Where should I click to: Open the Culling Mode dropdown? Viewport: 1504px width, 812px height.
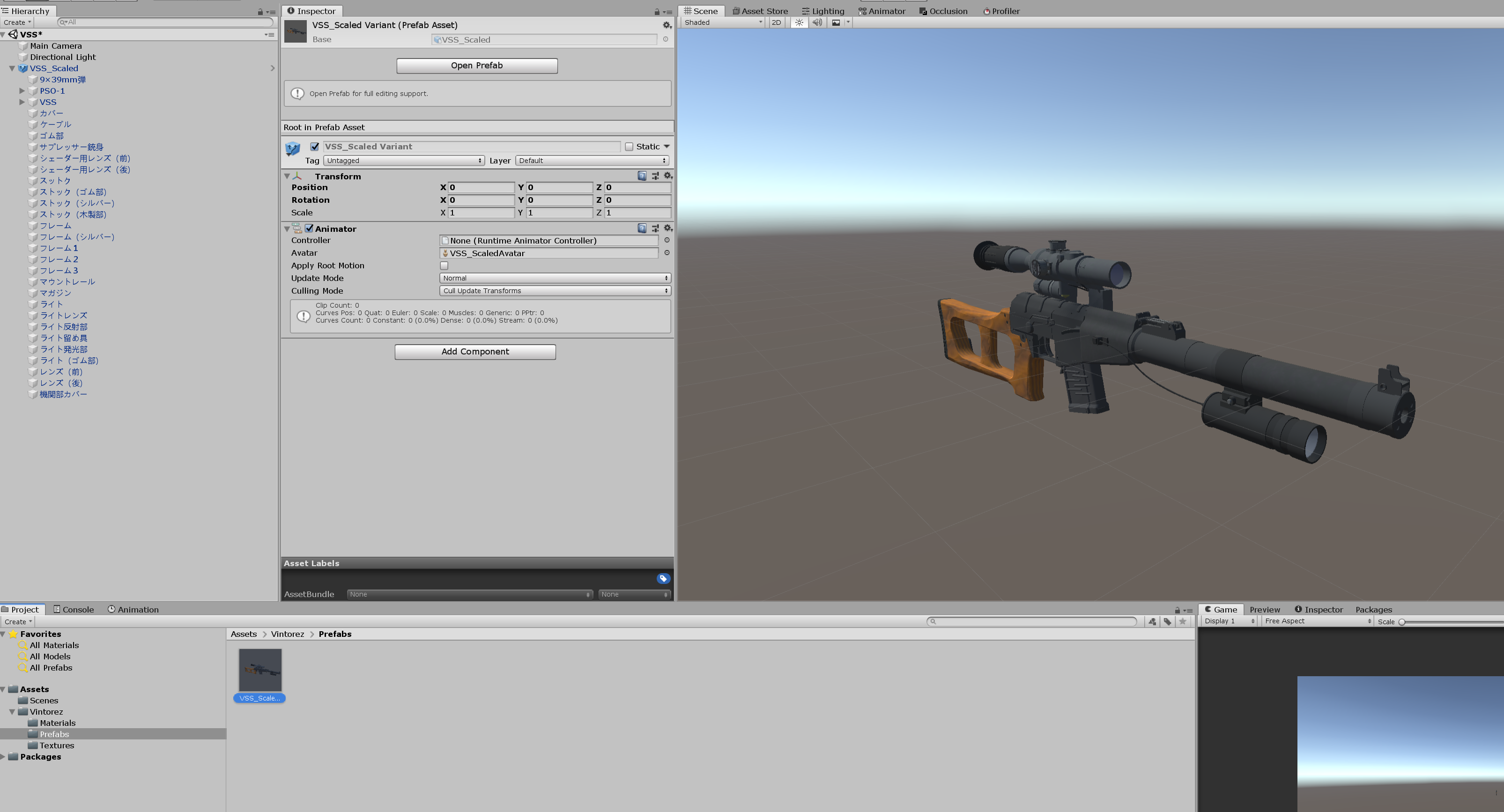coord(554,291)
